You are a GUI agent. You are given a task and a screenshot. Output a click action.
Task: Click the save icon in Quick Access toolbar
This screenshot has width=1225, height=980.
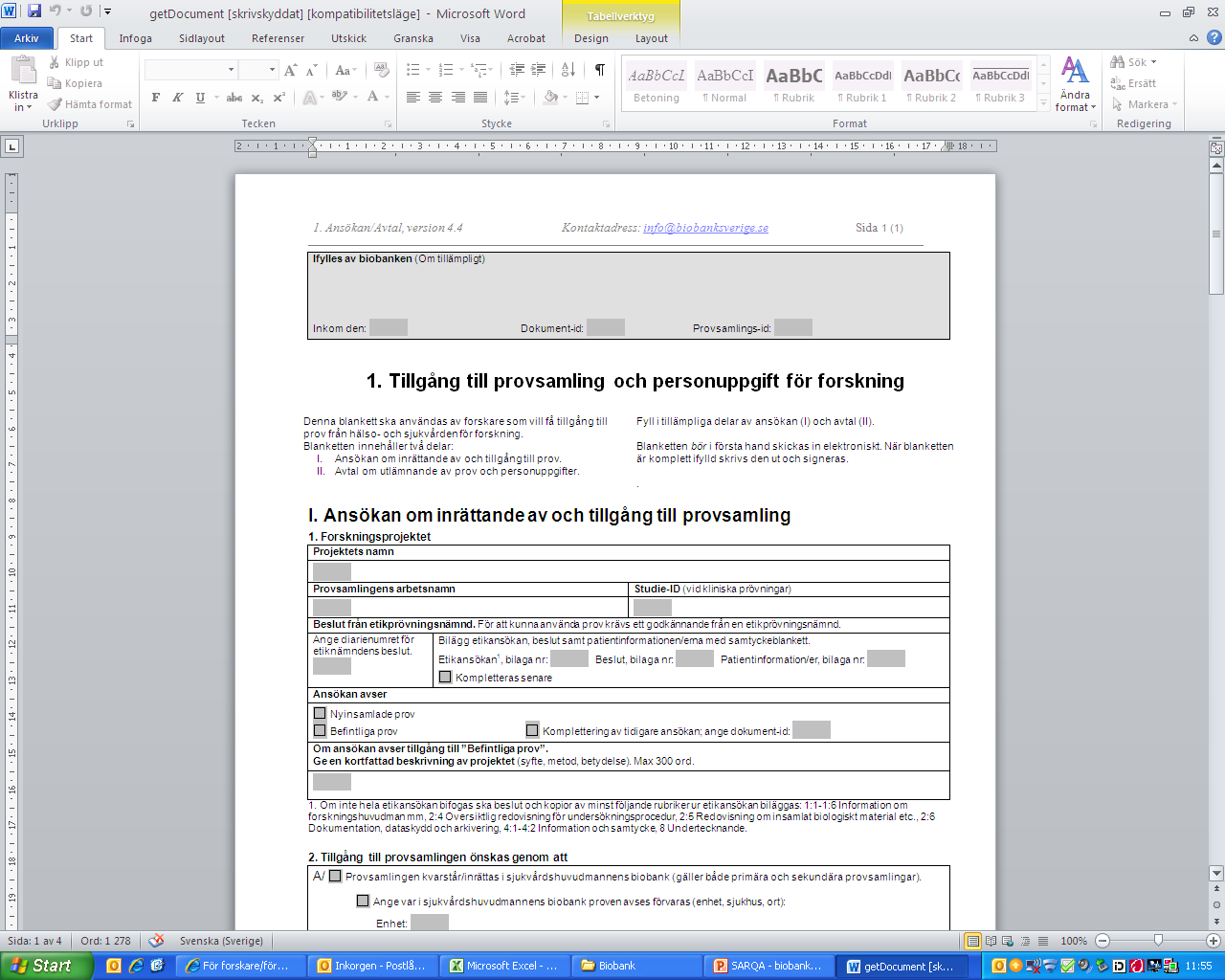click(x=34, y=11)
